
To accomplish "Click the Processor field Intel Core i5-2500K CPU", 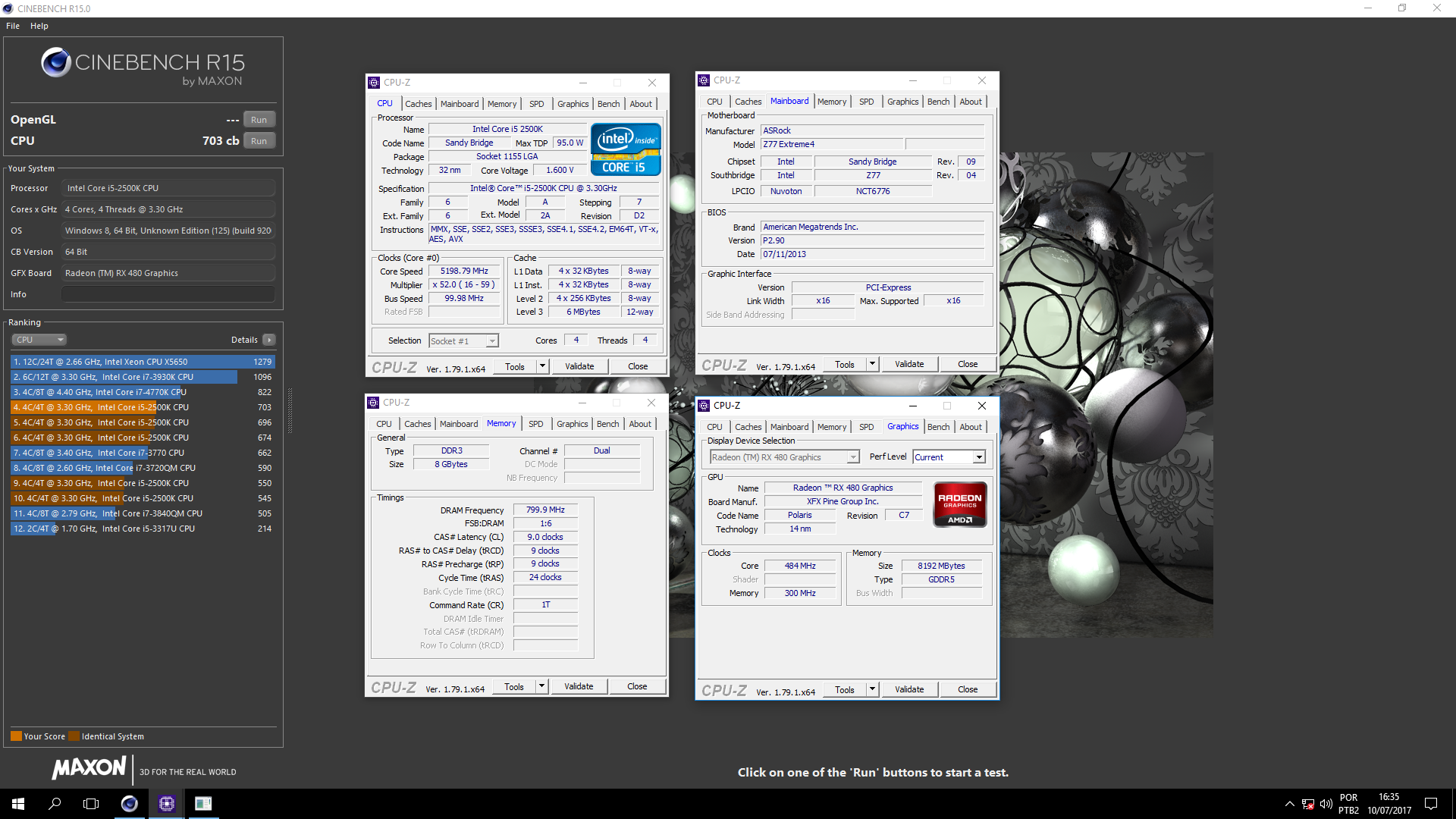I will [168, 188].
